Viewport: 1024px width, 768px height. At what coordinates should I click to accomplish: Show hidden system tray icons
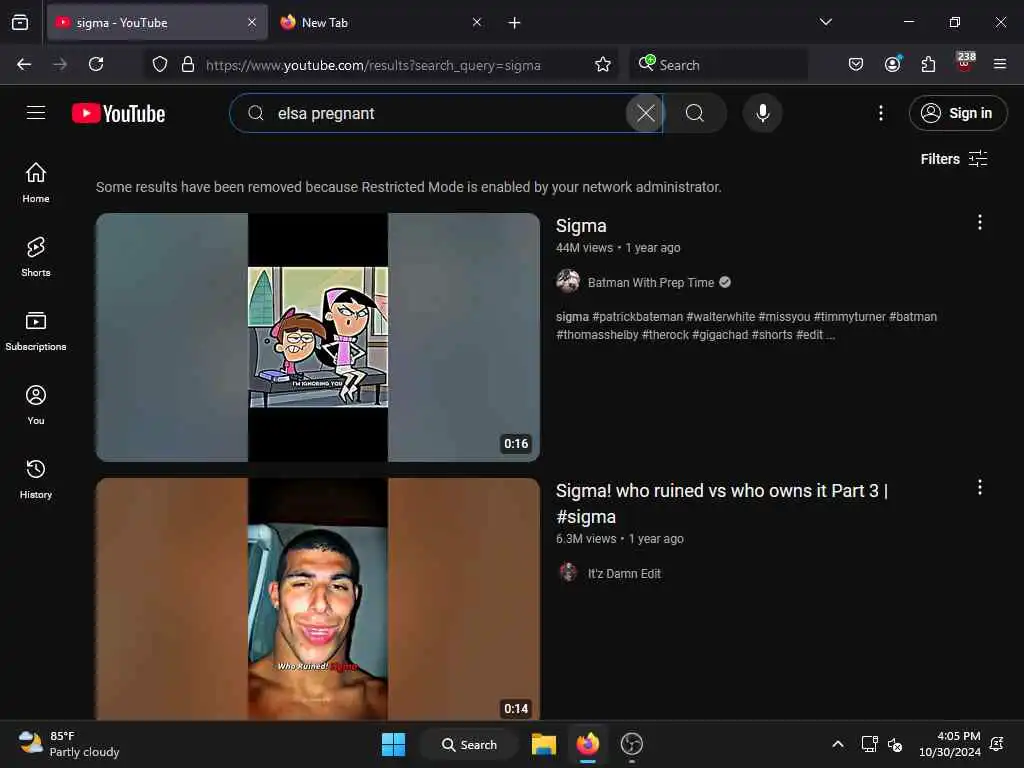[x=838, y=744]
